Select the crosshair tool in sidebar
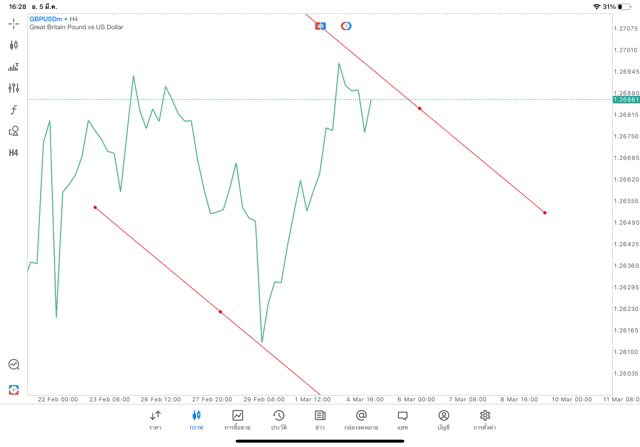This screenshot has height=447, width=640. click(13, 23)
